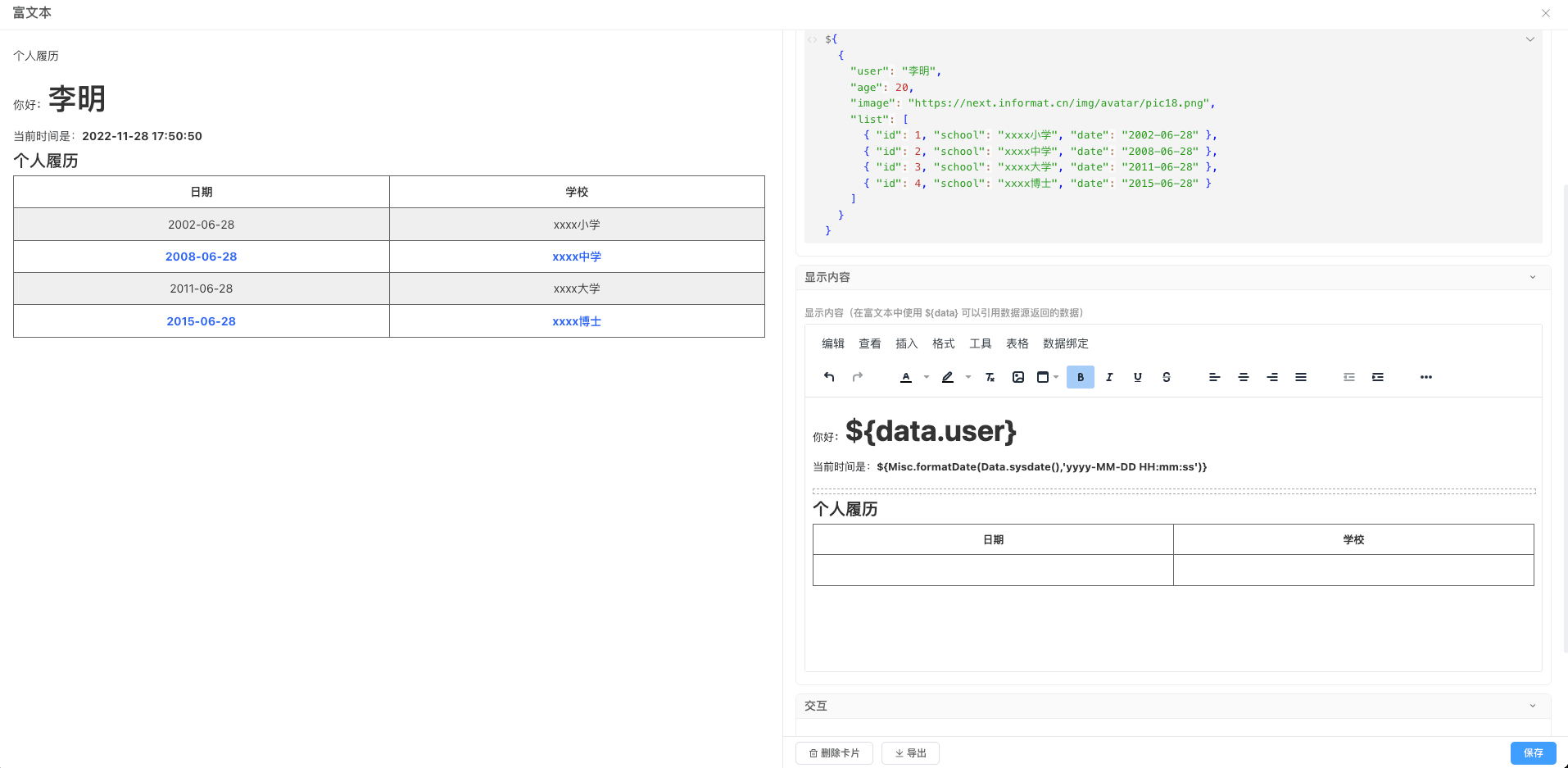The width and height of the screenshot is (1568, 768).
Task: Click the 保存 button
Action: (x=1533, y=752)
